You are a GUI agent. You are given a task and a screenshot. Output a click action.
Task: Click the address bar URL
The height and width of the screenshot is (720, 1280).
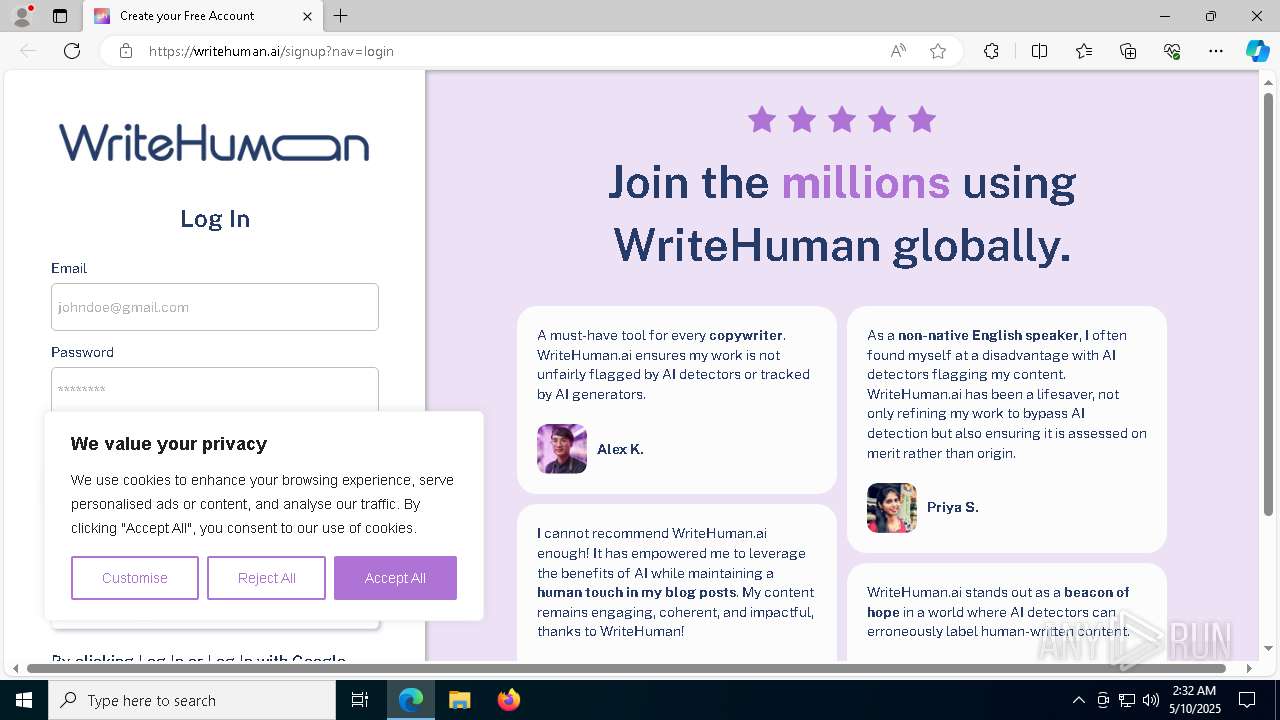[x=271, y=51]
